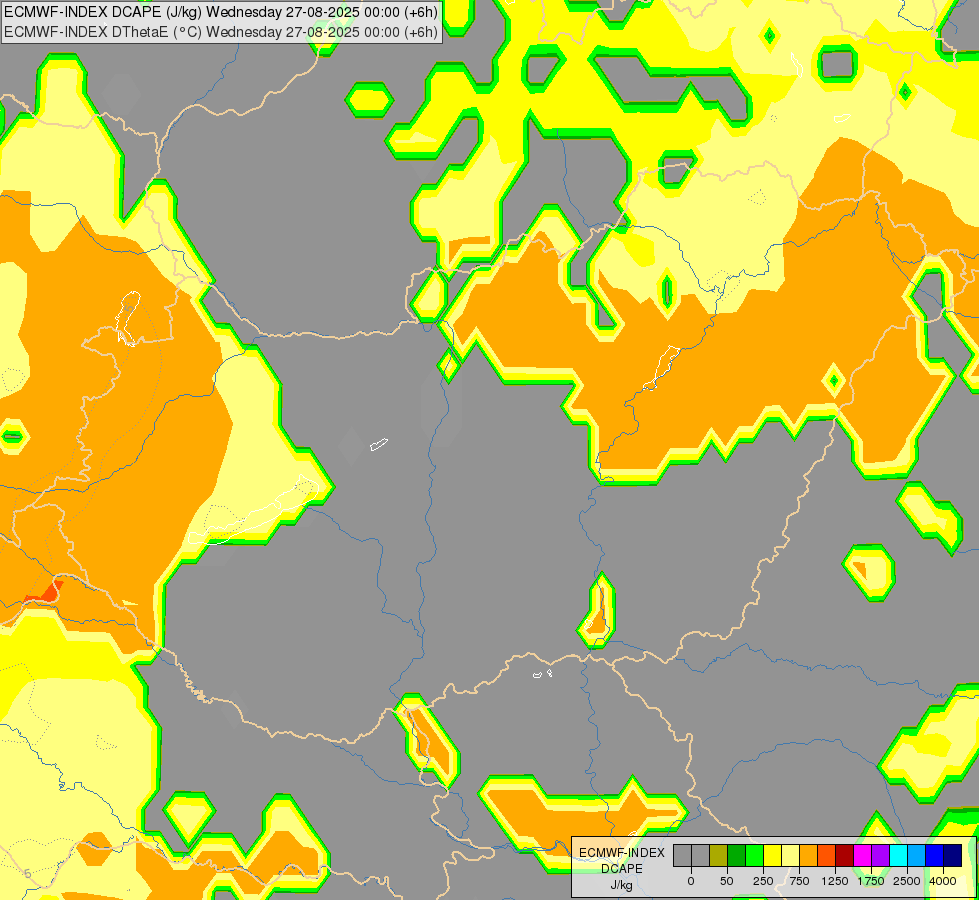Choose the red-orange legend swatch
The width and height of the screenshot is (979, 900).
pyautogui.click(x=827, y=856)
